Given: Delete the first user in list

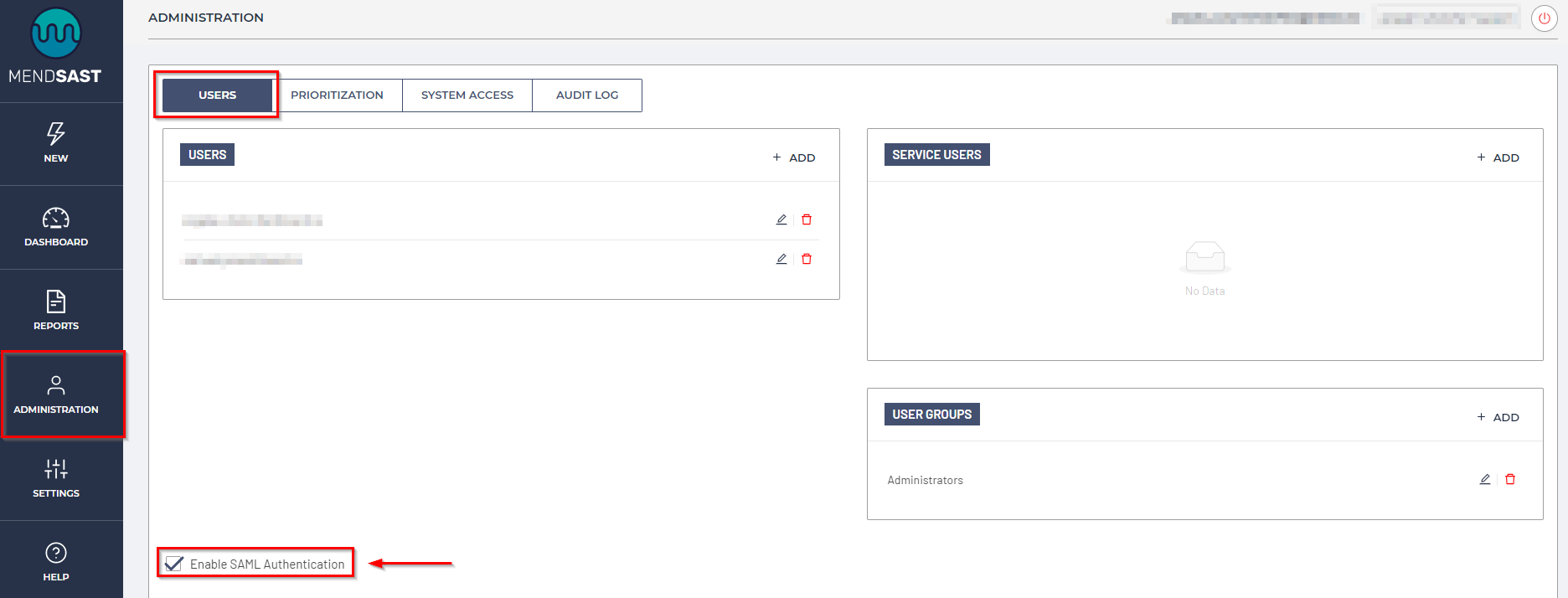Looking at the screenshot, I should [807, 219].
